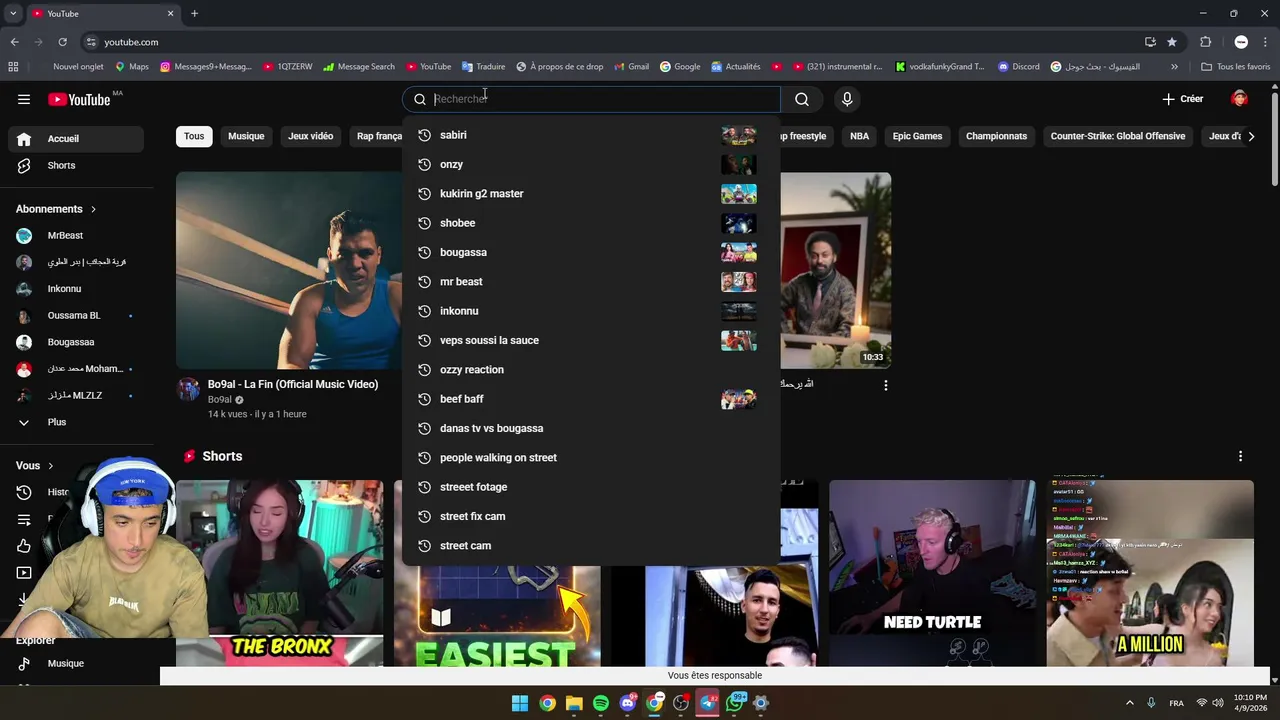Screen dimensions: 1280x720
Task: Click history icon beside 'sabiri'
Action: pos(424,135)
